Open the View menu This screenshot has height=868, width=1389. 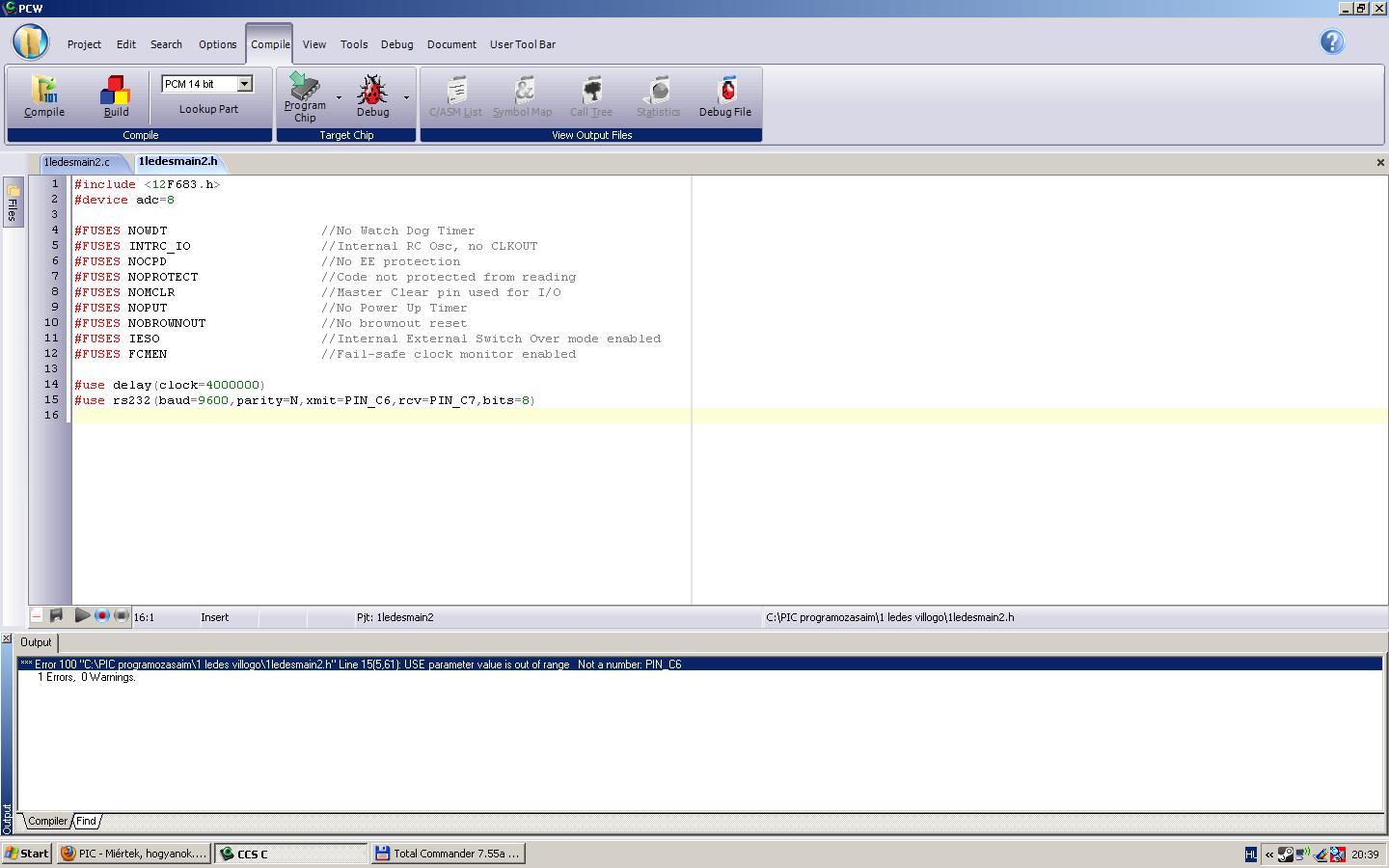click(x=314, y=44)
